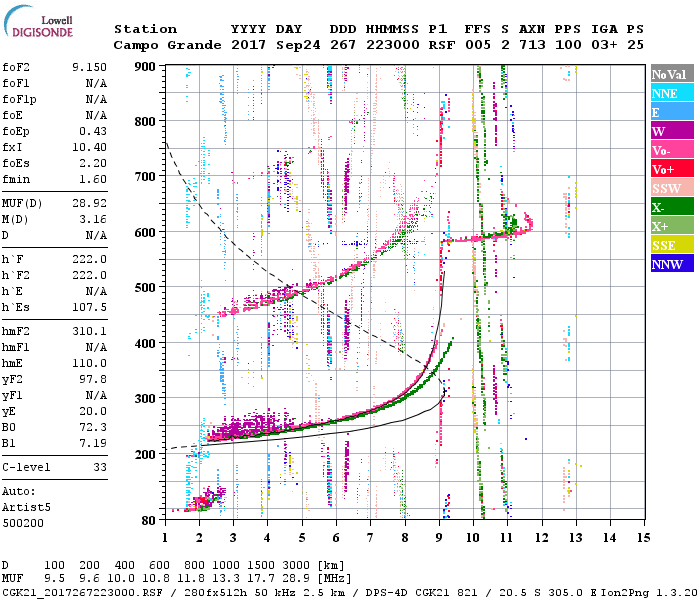The image size is (700, 600).
Task: Select the 900 km height axis label
Action: coord(146,66)
